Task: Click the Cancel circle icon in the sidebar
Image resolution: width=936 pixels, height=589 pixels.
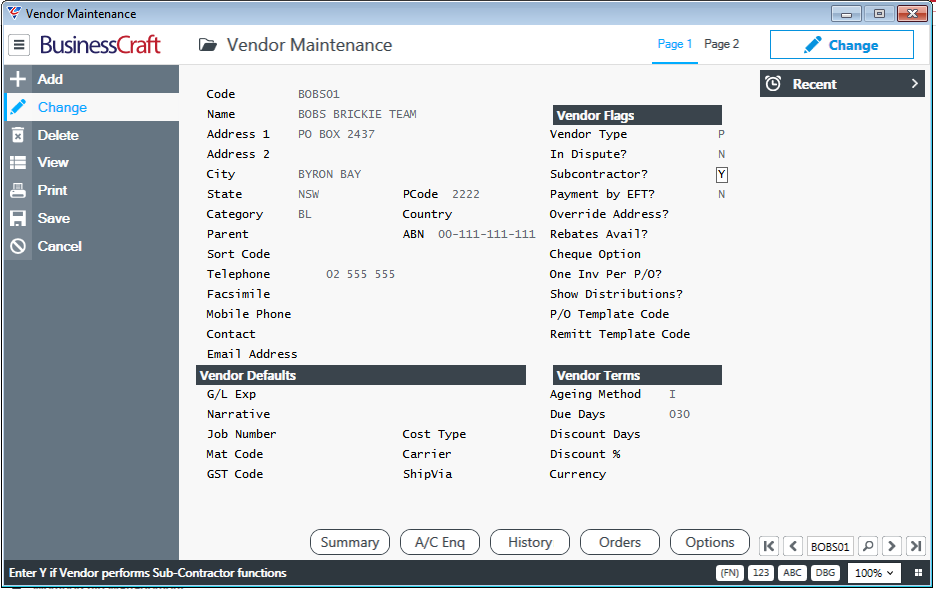Action: (18, 246)
